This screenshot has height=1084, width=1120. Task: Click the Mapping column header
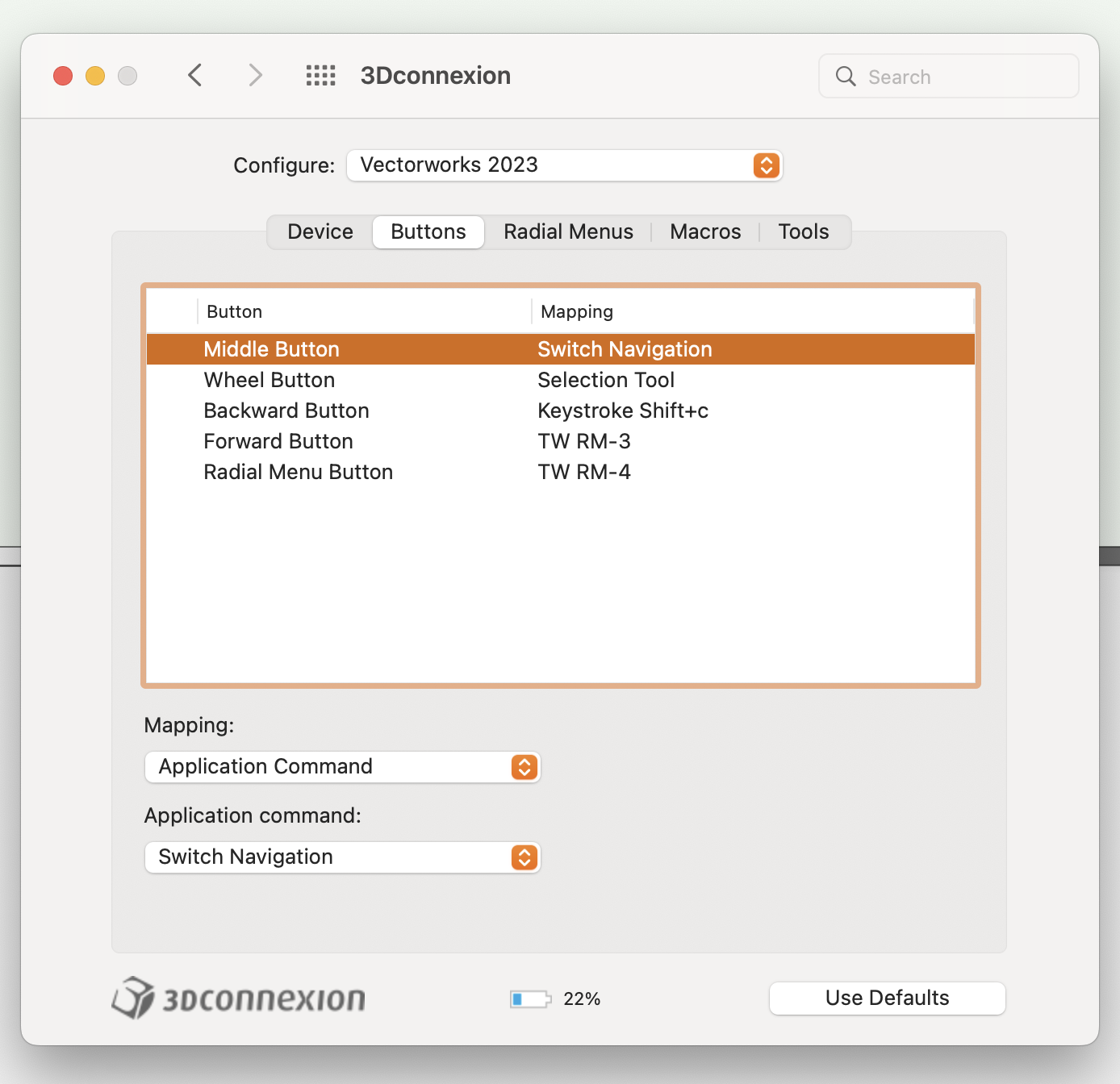pos(577,312)
